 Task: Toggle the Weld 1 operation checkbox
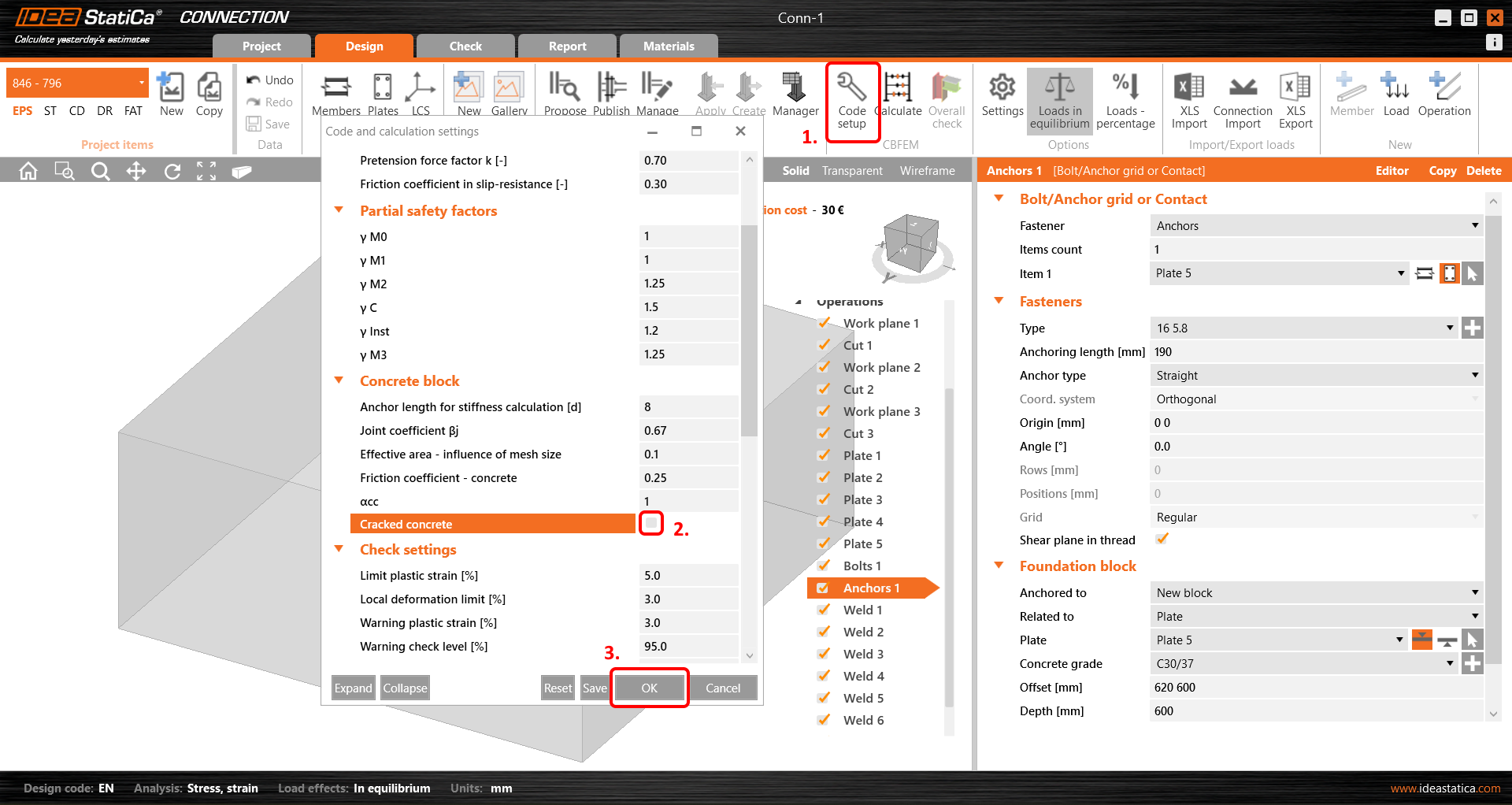823,610
